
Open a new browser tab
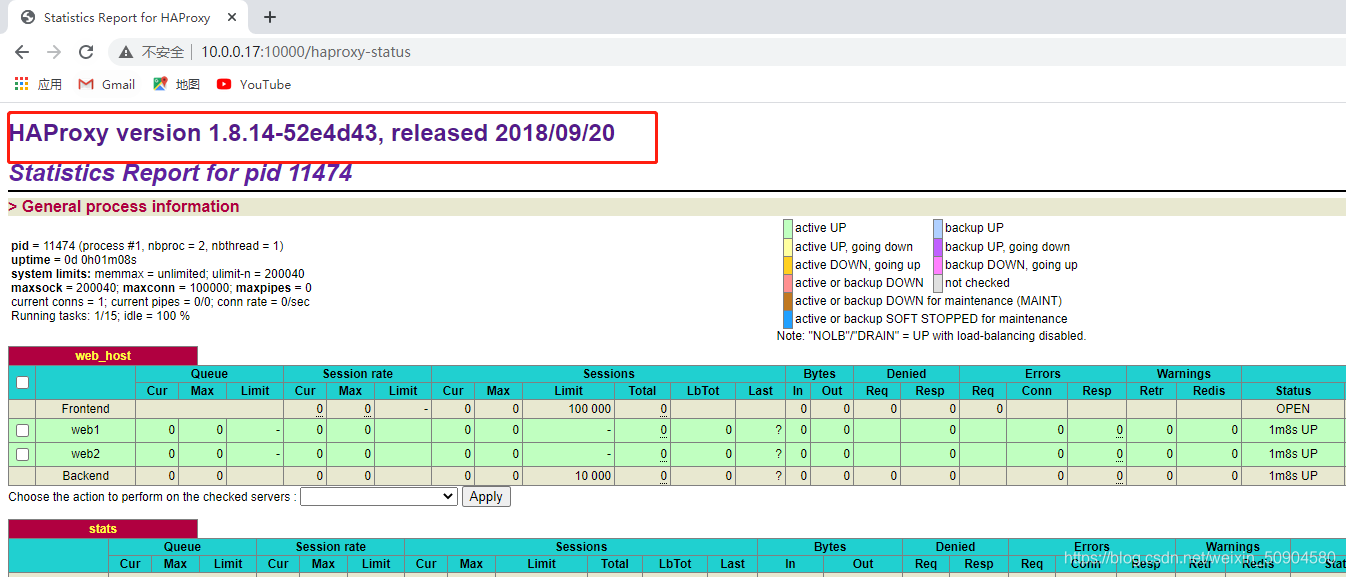click(x=270, y=17)
